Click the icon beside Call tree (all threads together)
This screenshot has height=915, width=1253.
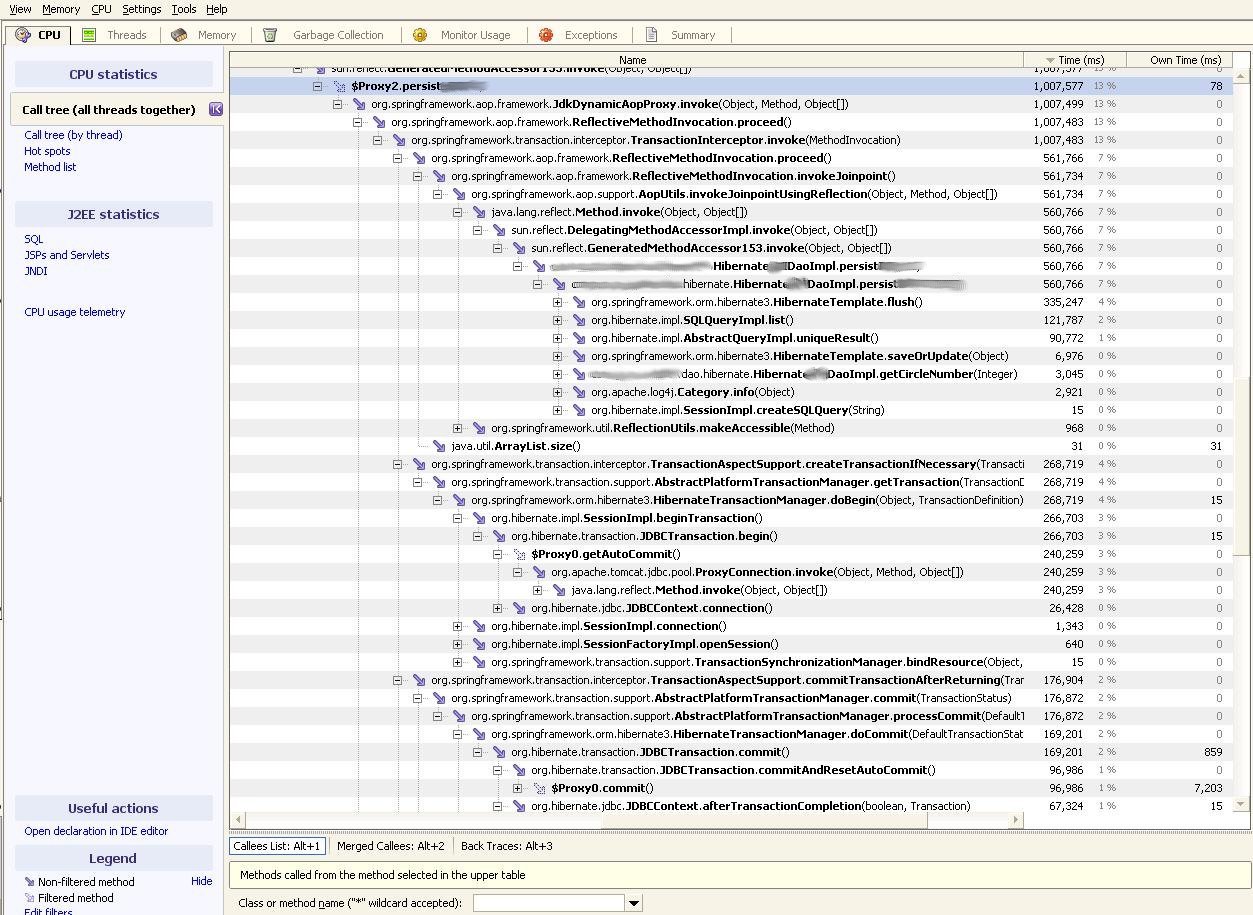coord(216,109)
